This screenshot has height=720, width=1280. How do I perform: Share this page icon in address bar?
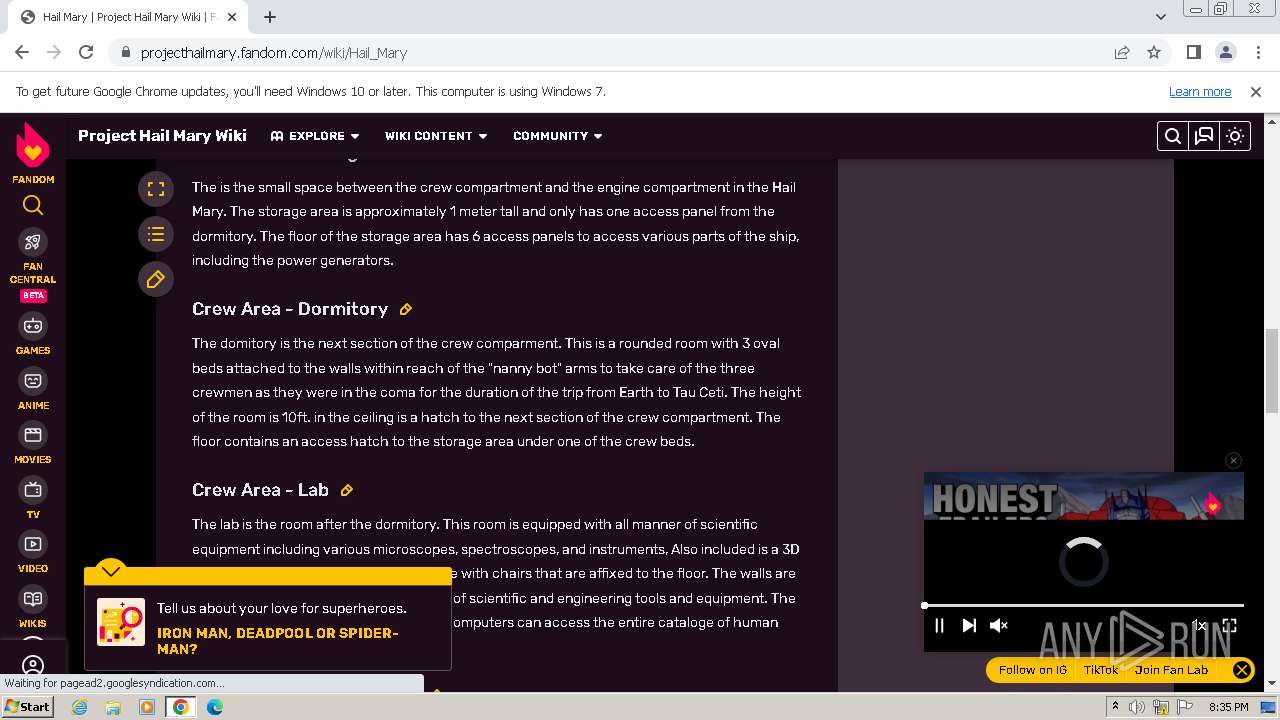[1122, 53]
